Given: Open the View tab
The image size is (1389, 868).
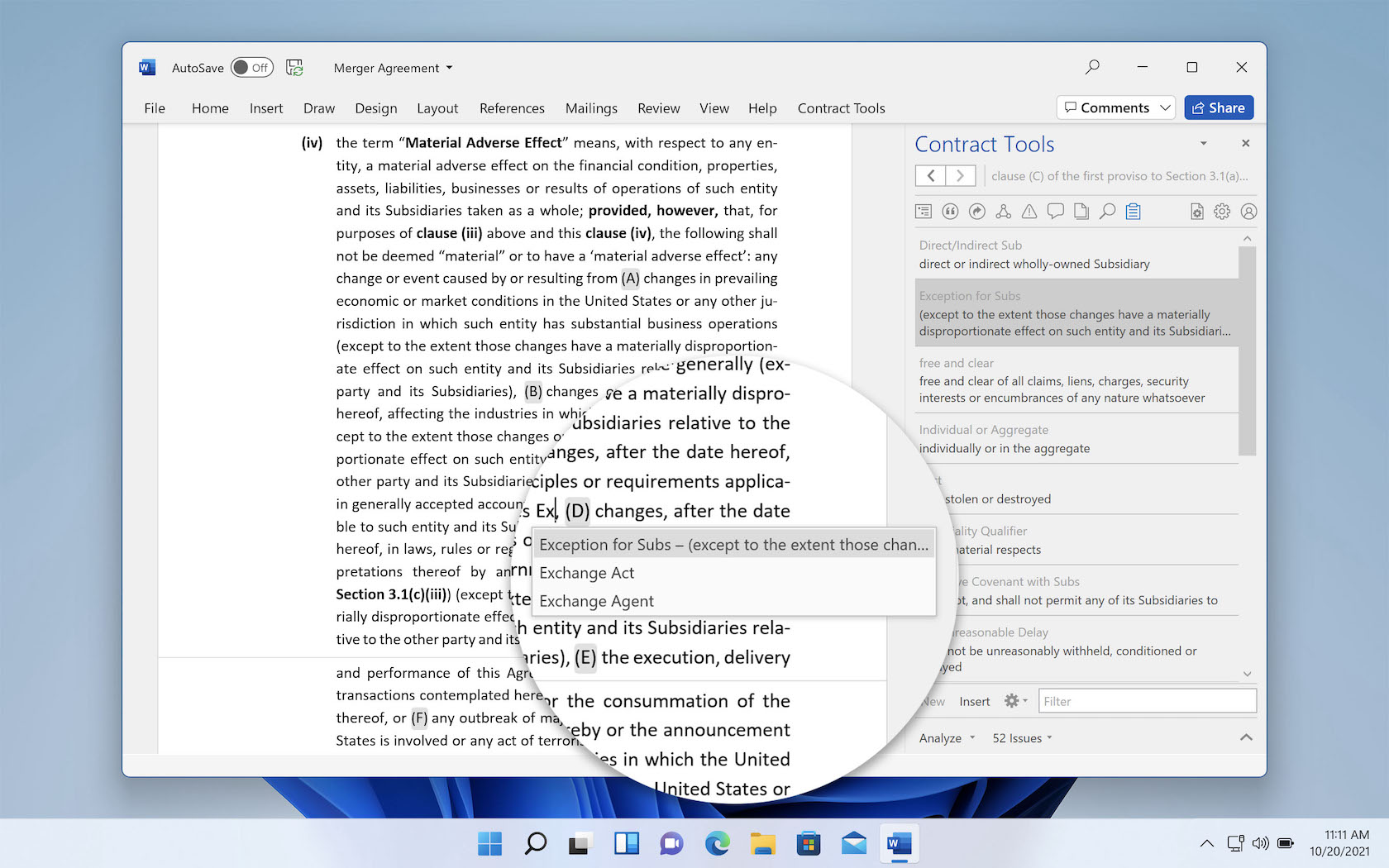Looking at the screenshot, I should 714,108.
